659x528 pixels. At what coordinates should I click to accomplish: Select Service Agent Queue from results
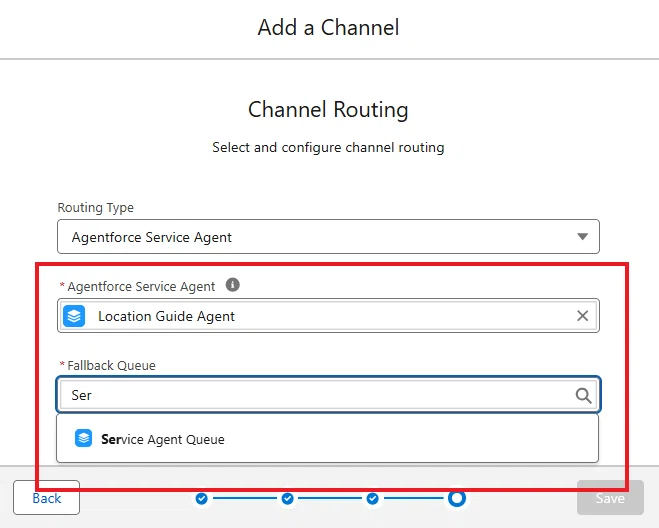[x=327, y=439]
